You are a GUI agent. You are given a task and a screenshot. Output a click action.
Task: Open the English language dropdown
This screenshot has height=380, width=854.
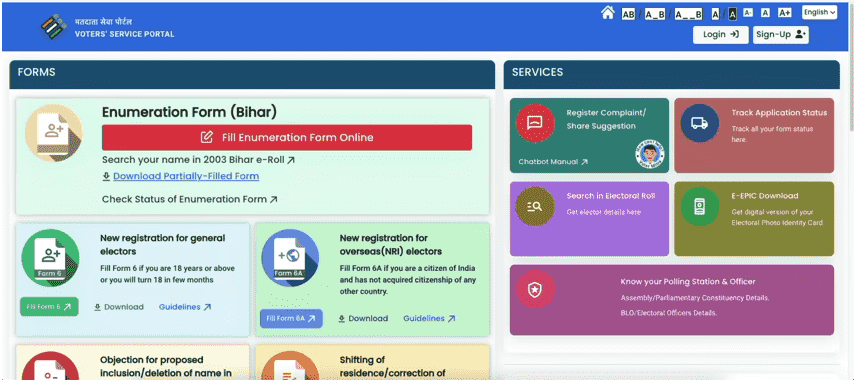819,12
